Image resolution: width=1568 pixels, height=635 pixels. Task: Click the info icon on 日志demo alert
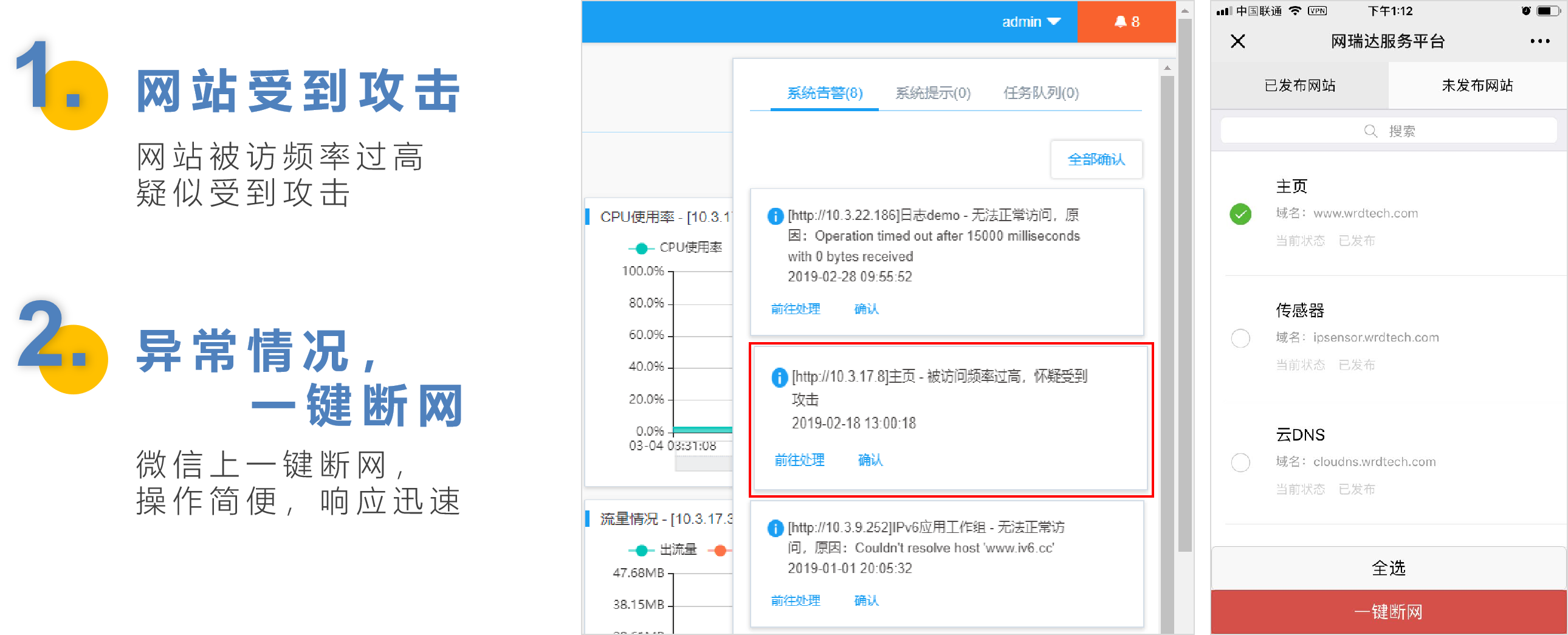coord(775,216)
